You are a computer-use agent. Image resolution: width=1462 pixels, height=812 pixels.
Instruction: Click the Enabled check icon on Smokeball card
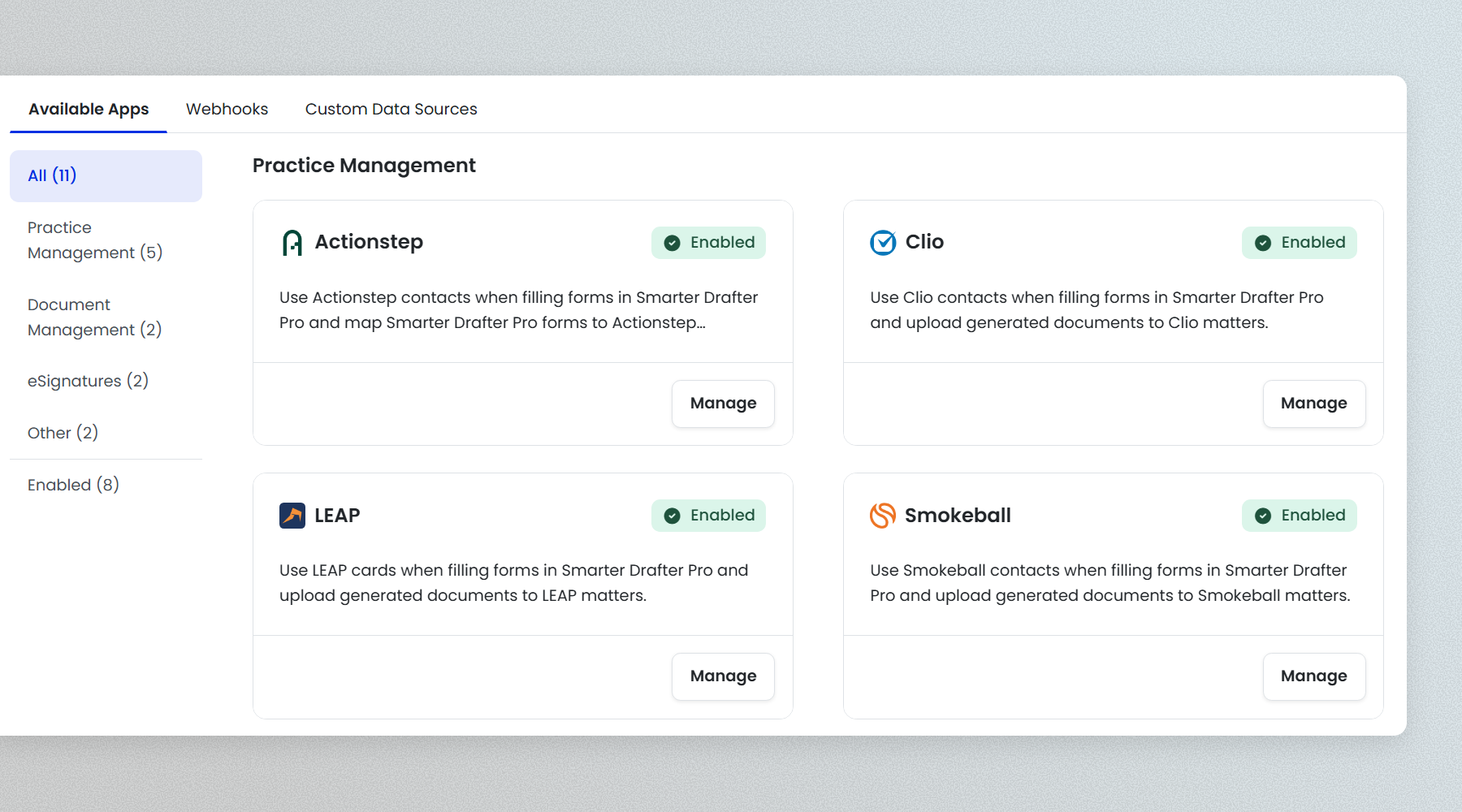1263,516
